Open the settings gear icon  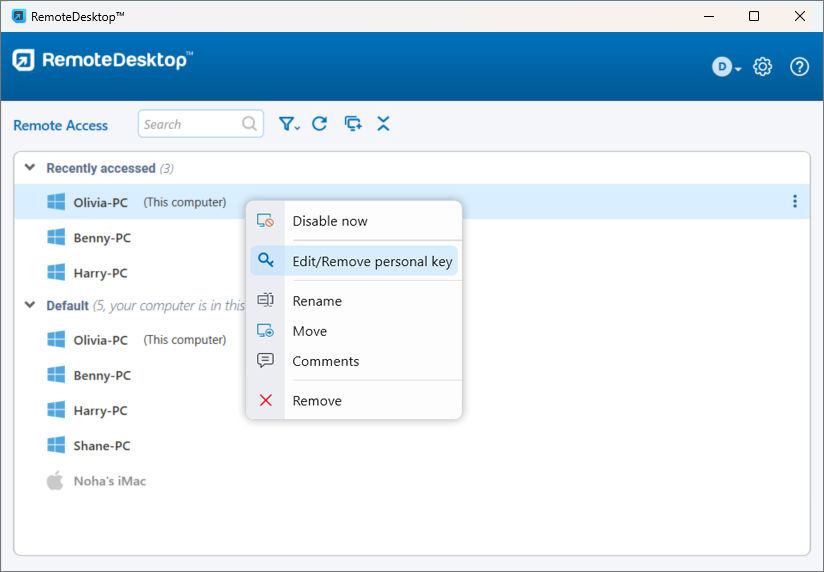pyautogui.click(x=762, y=67)
